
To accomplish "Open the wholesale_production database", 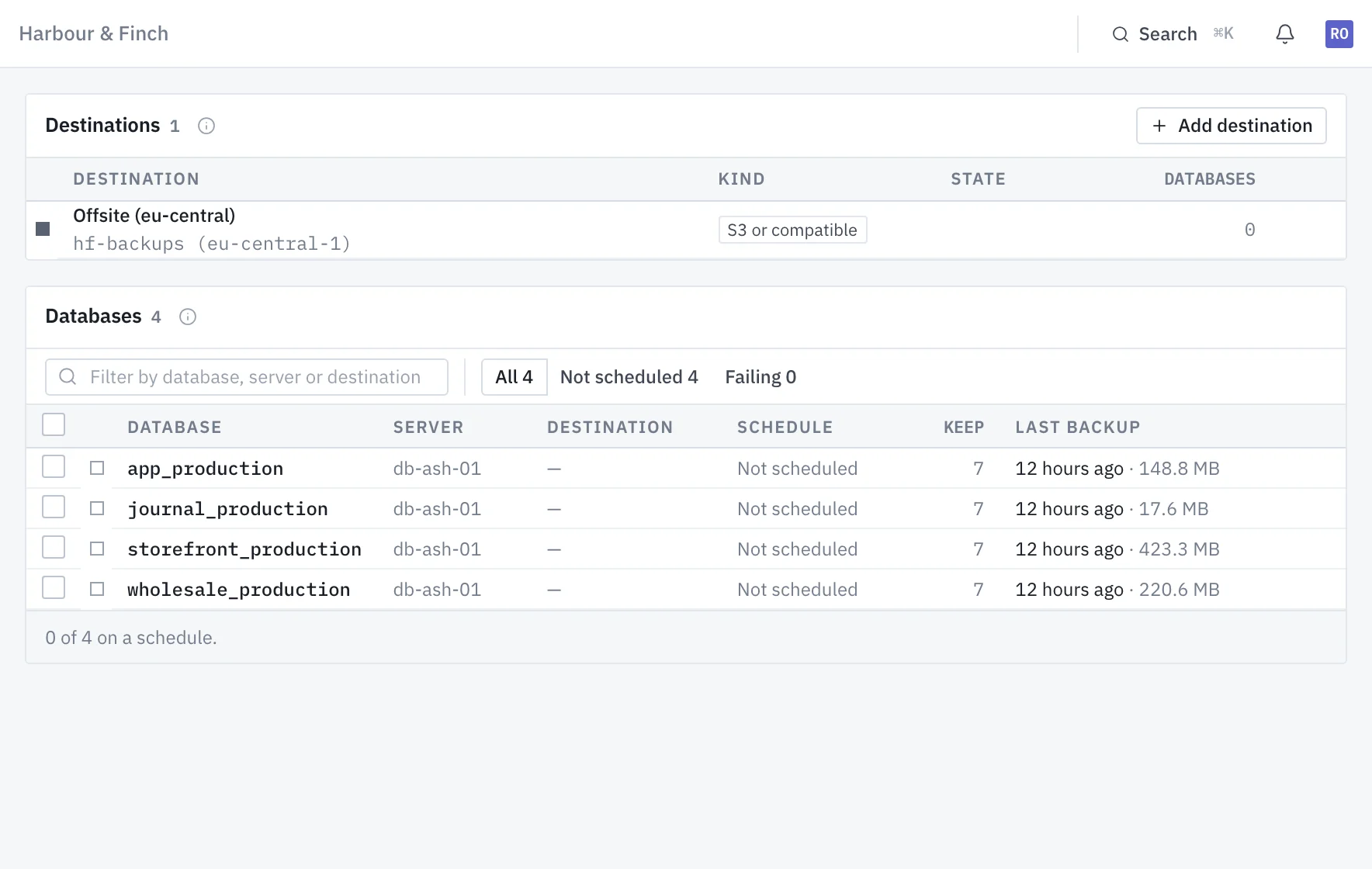I will pos(239,590).
